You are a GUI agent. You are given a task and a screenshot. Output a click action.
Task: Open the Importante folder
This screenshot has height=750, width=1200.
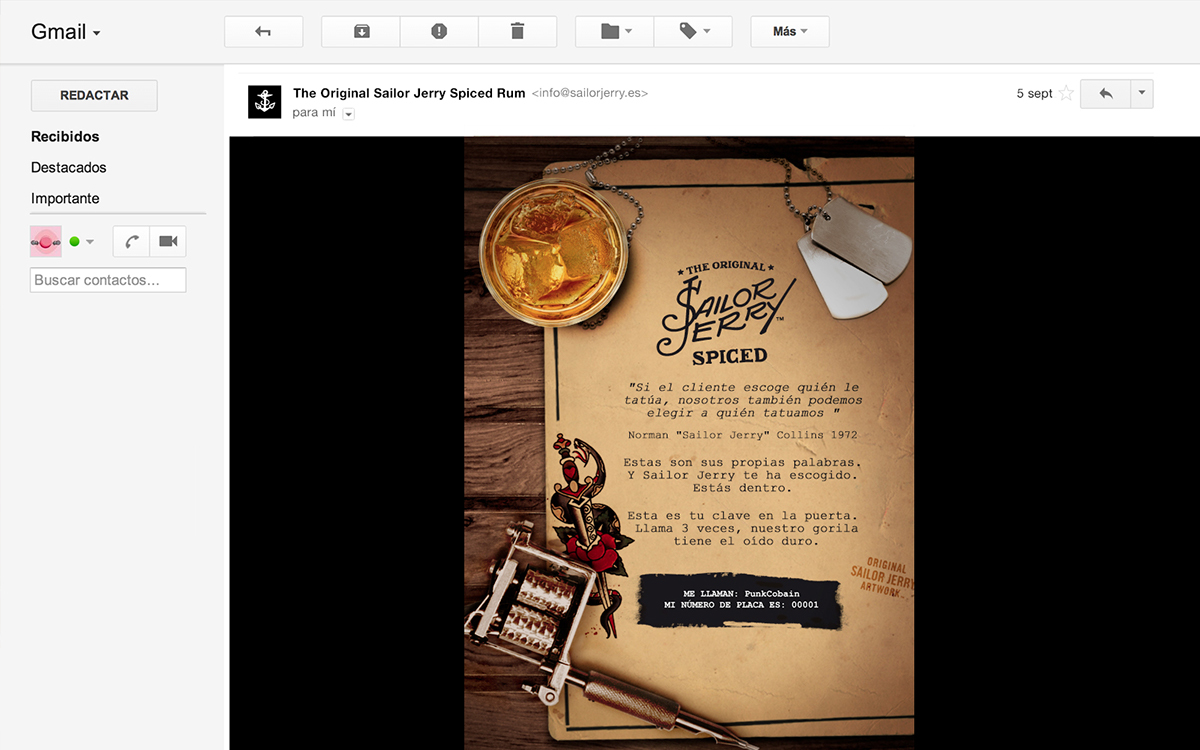tap(65, 199)
